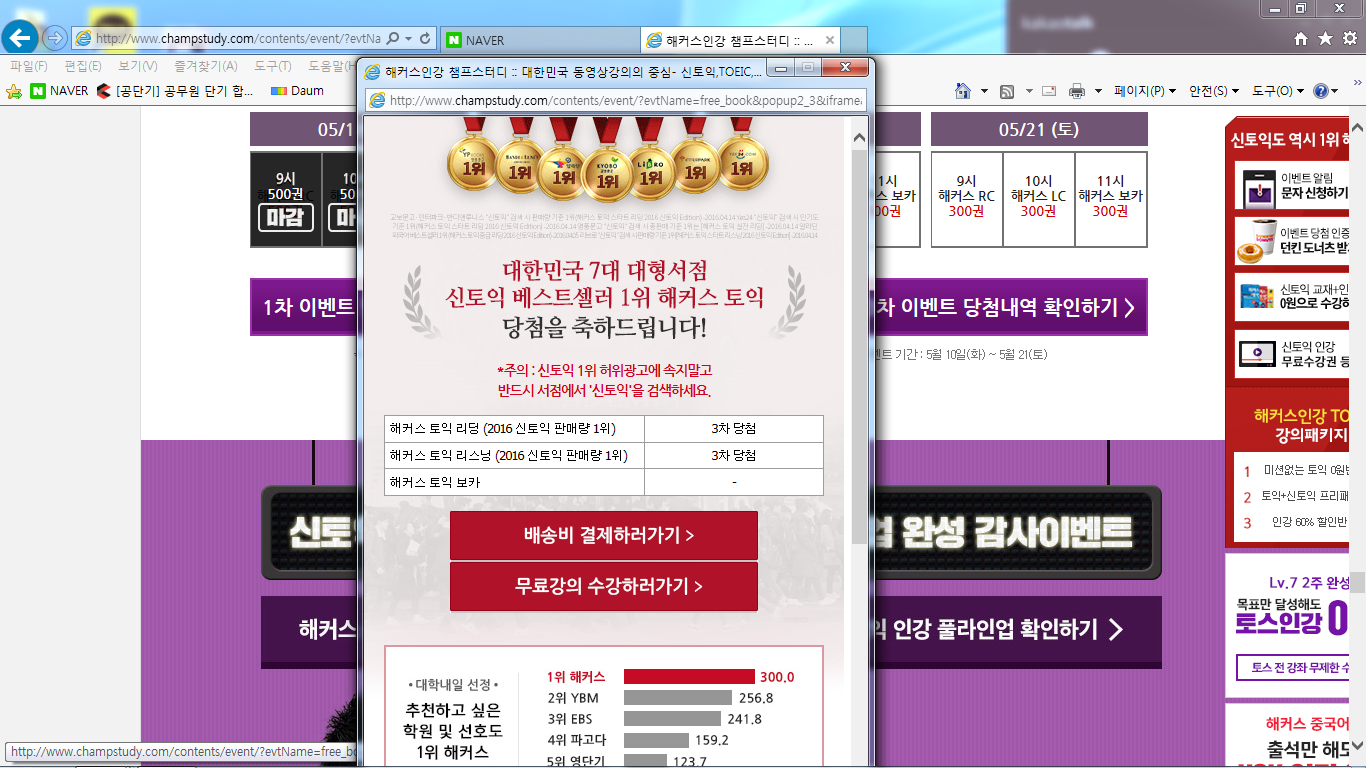Expand the Print dropdown arrow
Screen dimensions: 1366x768
click(x=1098, y=91)
